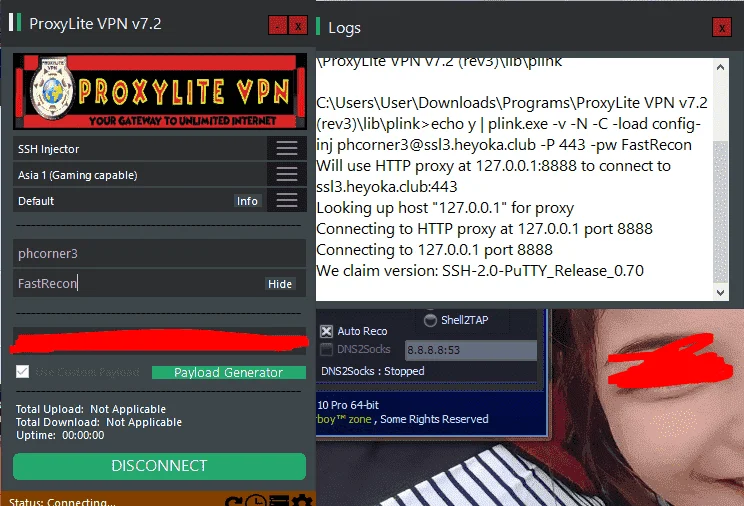The width and height of the screenshot is (744, 506).
Task: Toggle the Auto Reco checkbox in background window
Action: tap(326, 331)
